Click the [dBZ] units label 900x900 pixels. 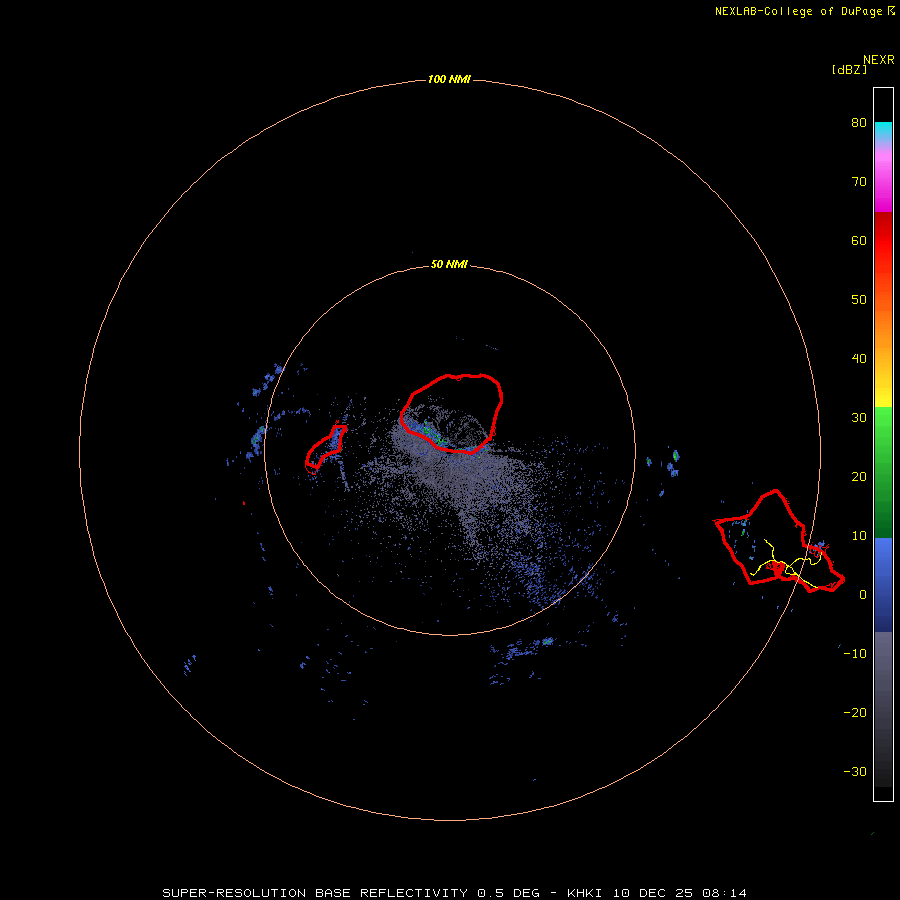coord(849,70)
